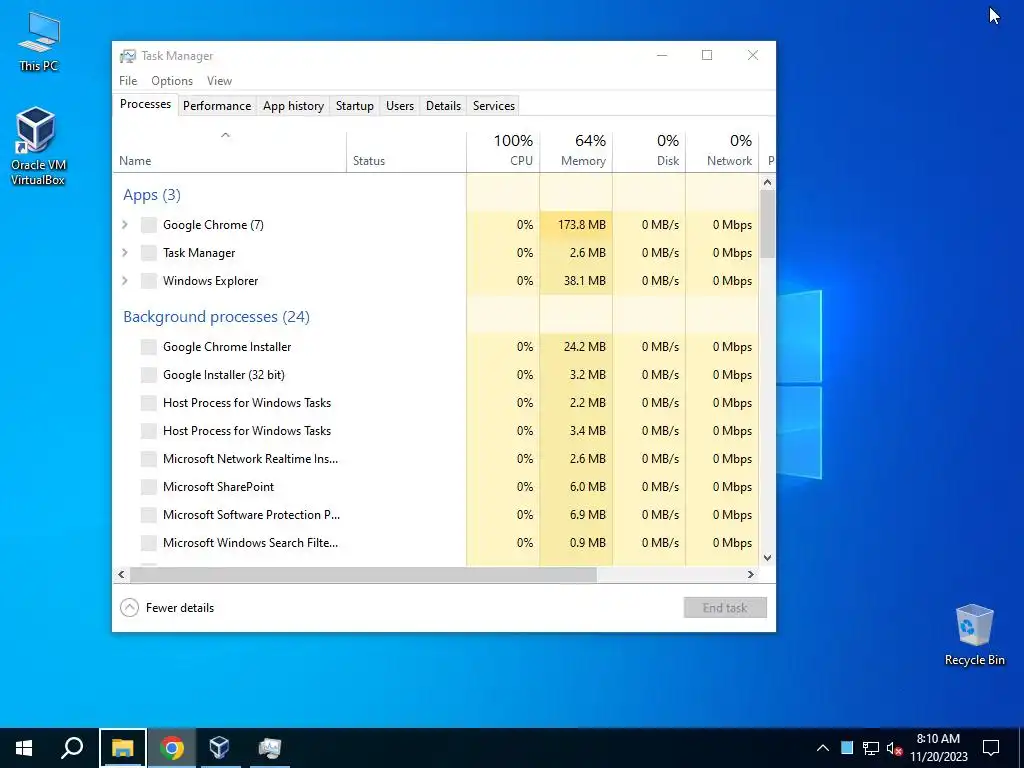Screen dimensions: 1024x768
Task: Click the Task Manager title bar icon
Action: click(x=127, y=56)
